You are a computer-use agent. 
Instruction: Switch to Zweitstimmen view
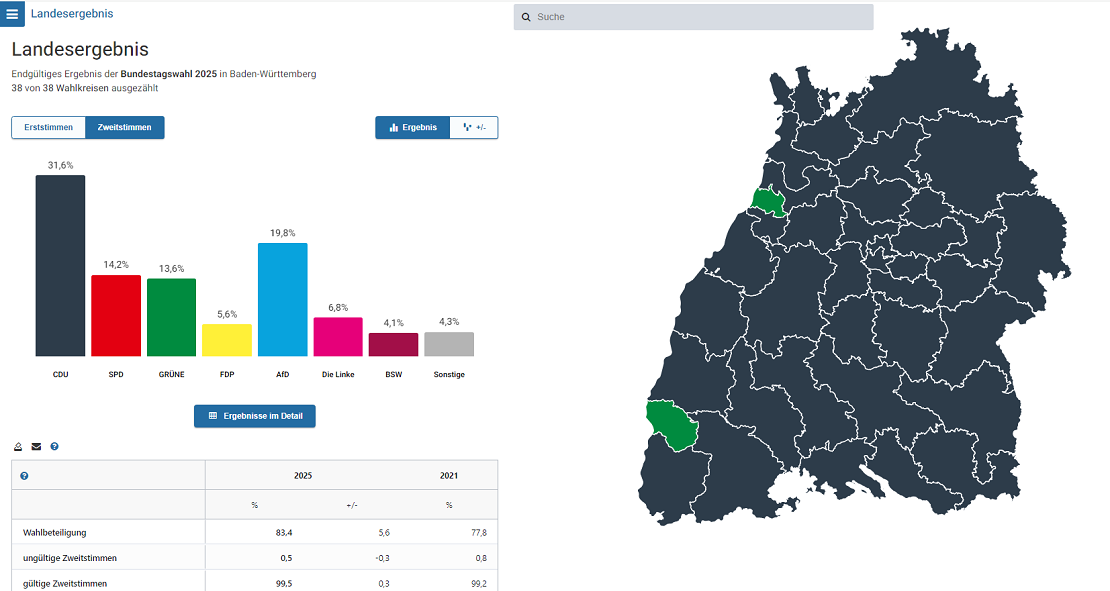pyautogui.click(x=125, y=128)
